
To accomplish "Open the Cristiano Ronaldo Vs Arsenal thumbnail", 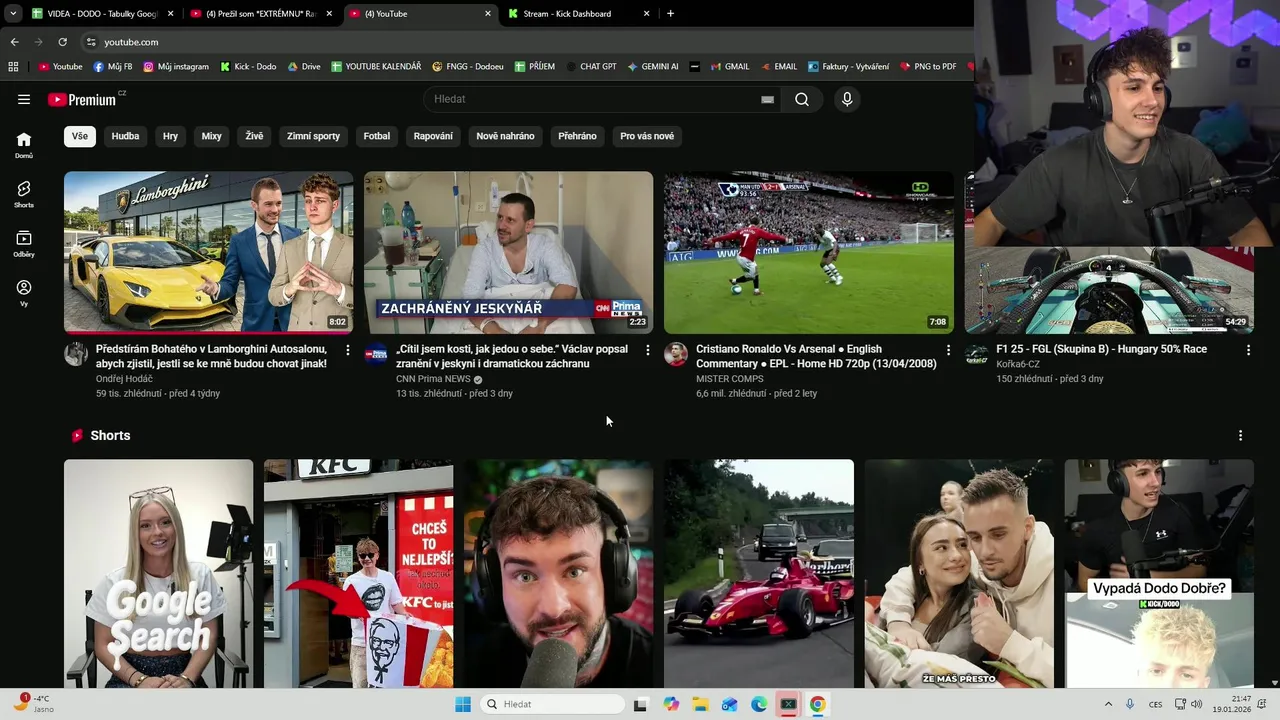I will click(808, 252).
